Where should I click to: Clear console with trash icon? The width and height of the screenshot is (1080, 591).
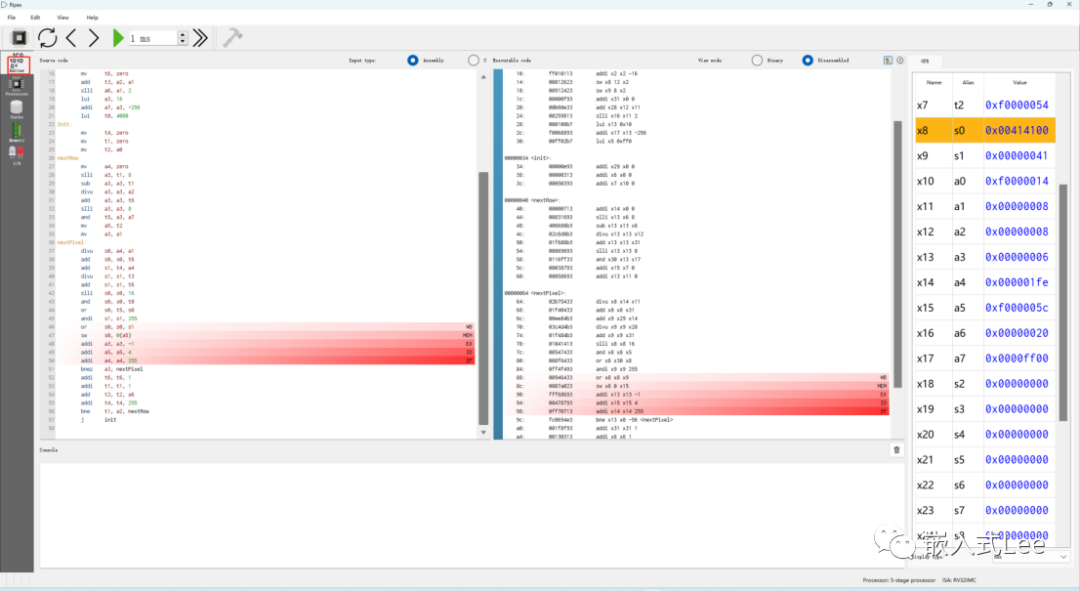click(x=896, y=450)
